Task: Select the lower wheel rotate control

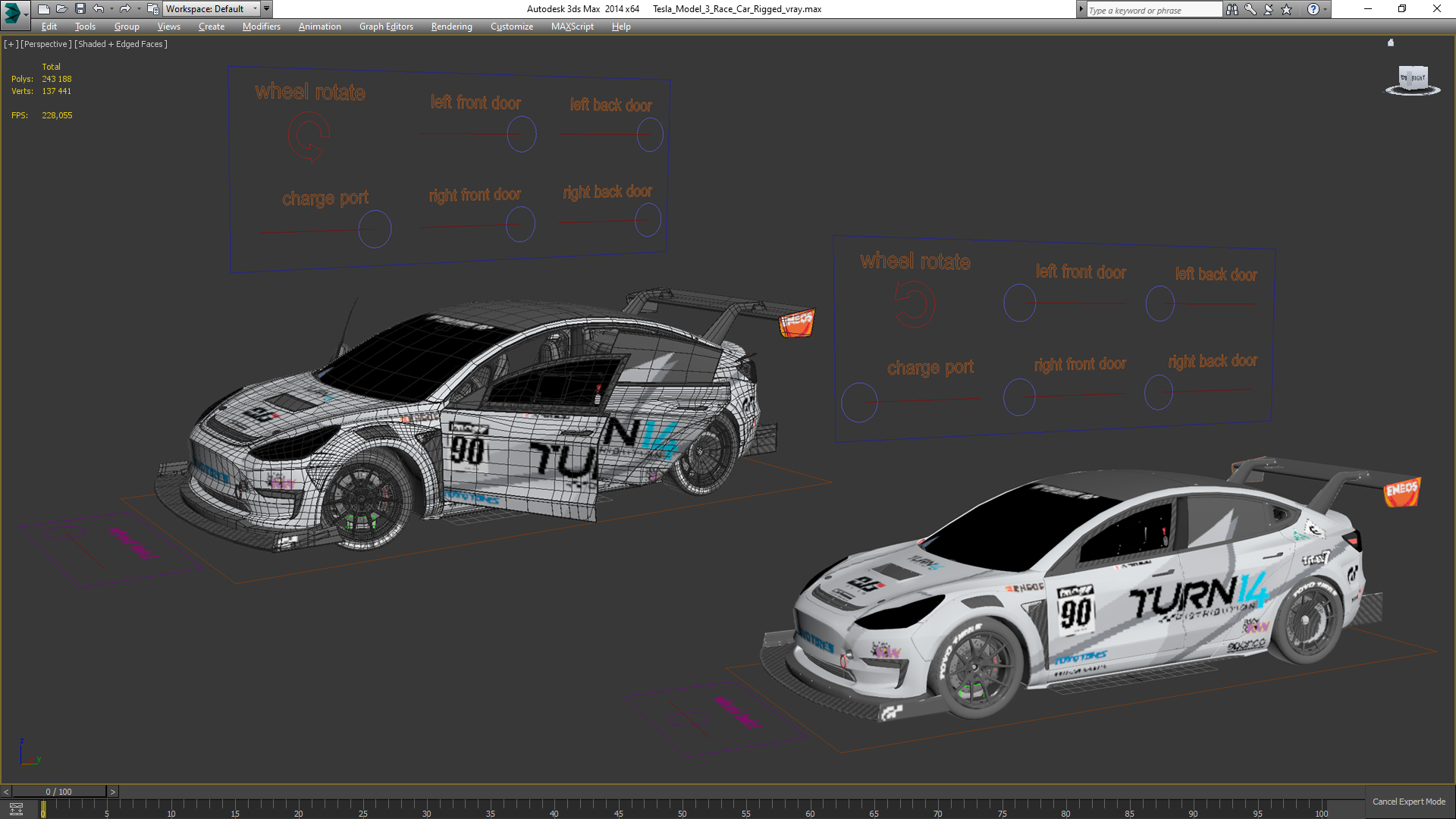Action: pos(914,305)
